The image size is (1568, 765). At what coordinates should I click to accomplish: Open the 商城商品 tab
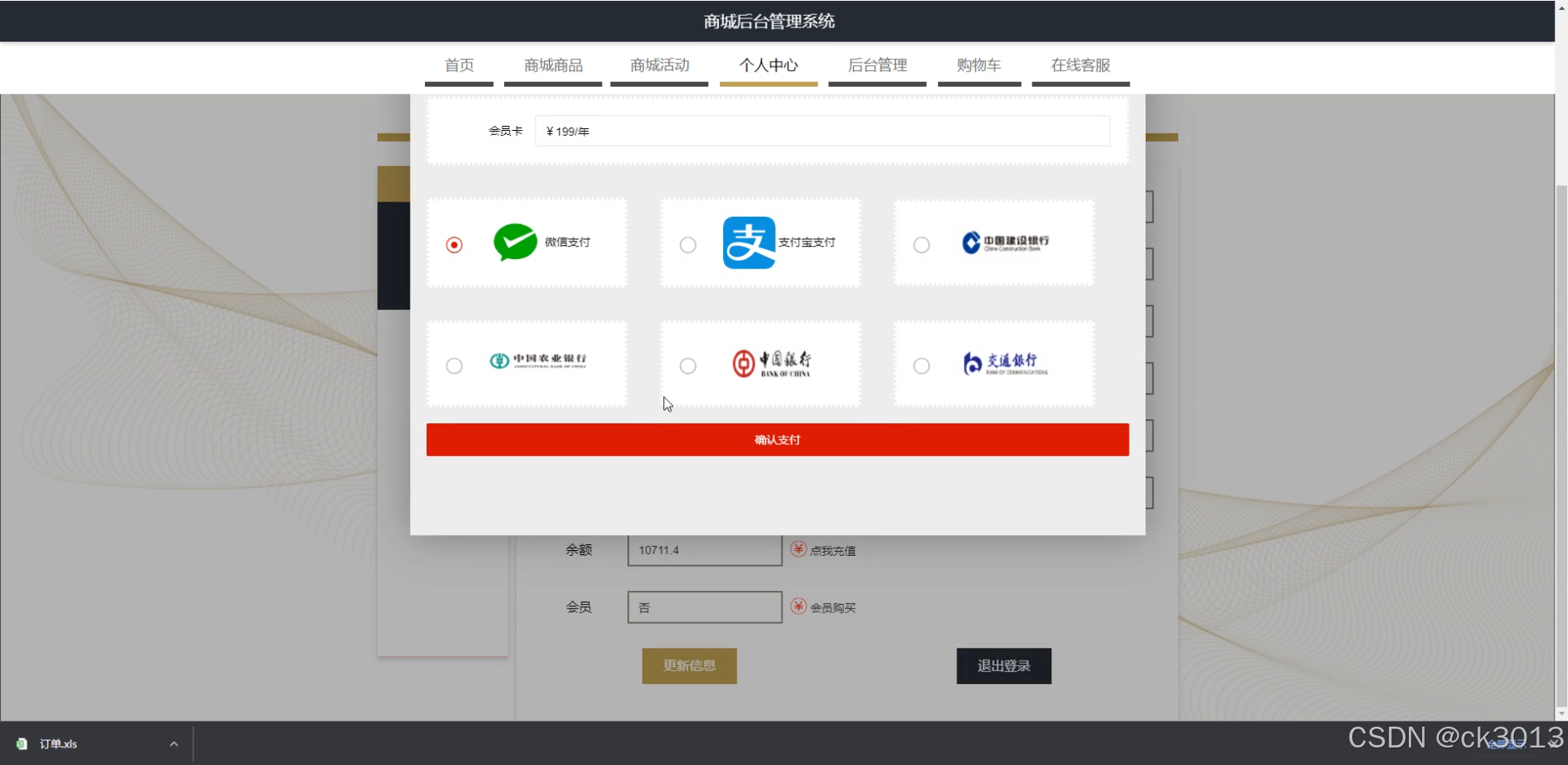553,66
